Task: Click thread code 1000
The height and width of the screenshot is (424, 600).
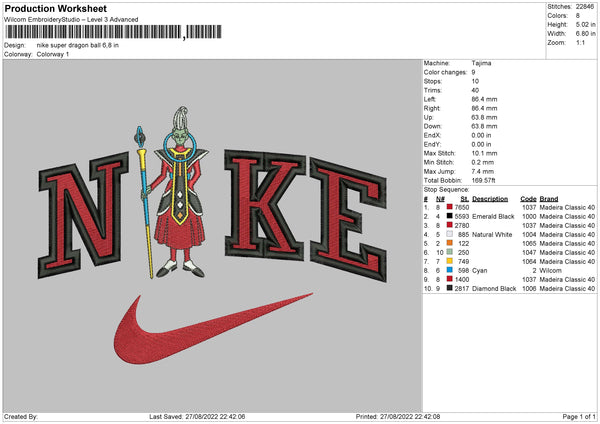Action: point(529,217)
